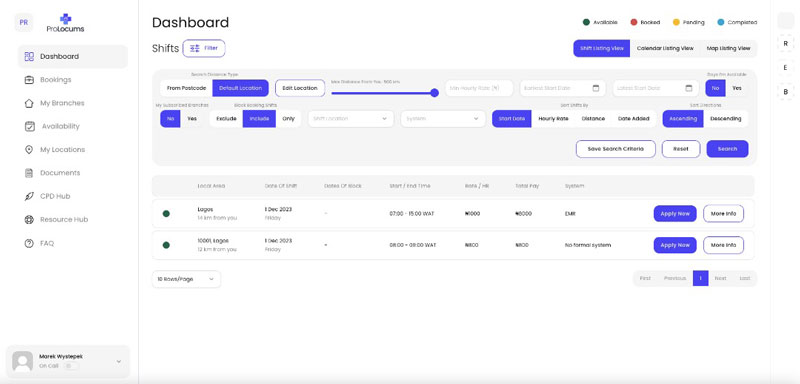Click the blank square at the top of the right-hand strip
Viewport: 800px width, 384px height.
coord(785,20)
